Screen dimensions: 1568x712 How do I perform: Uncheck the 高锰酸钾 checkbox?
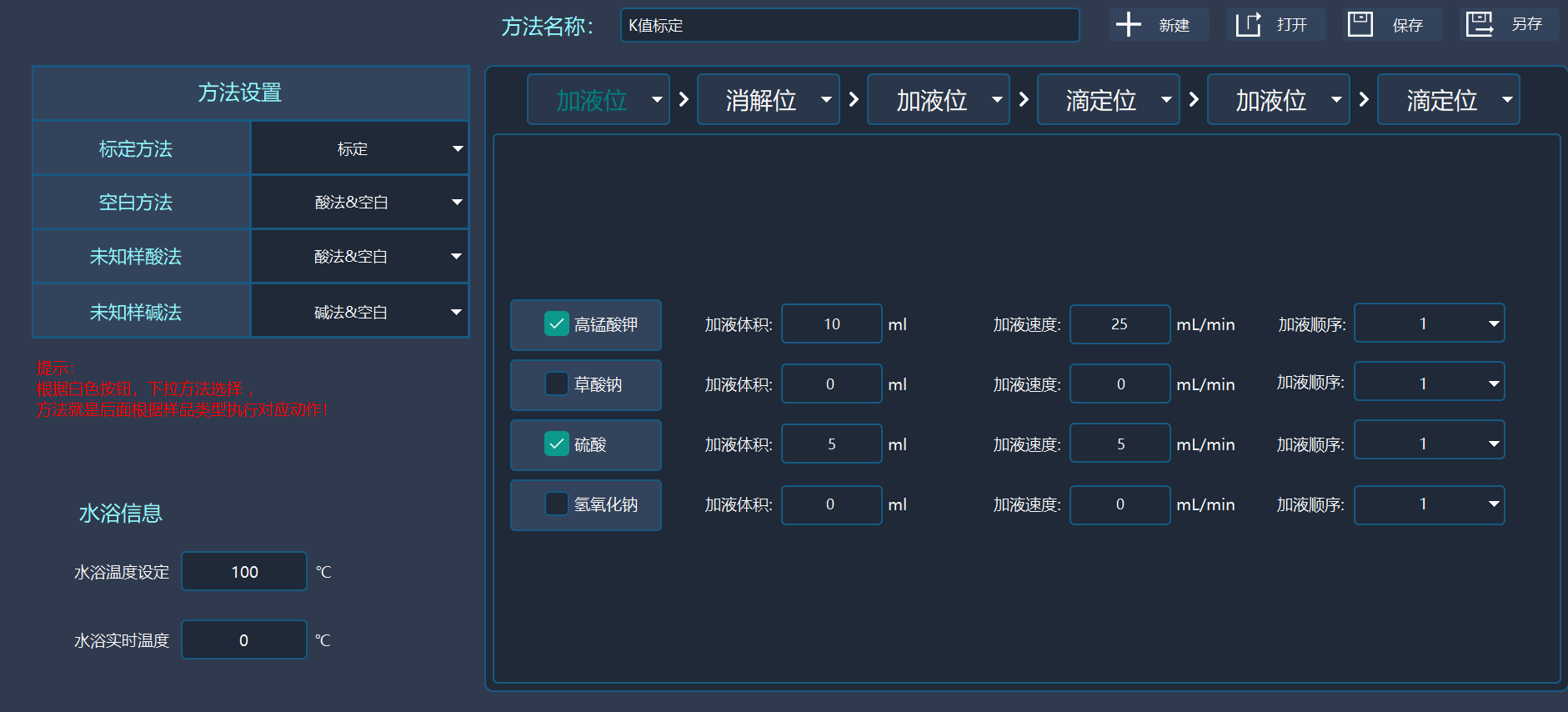pos(556,324)
